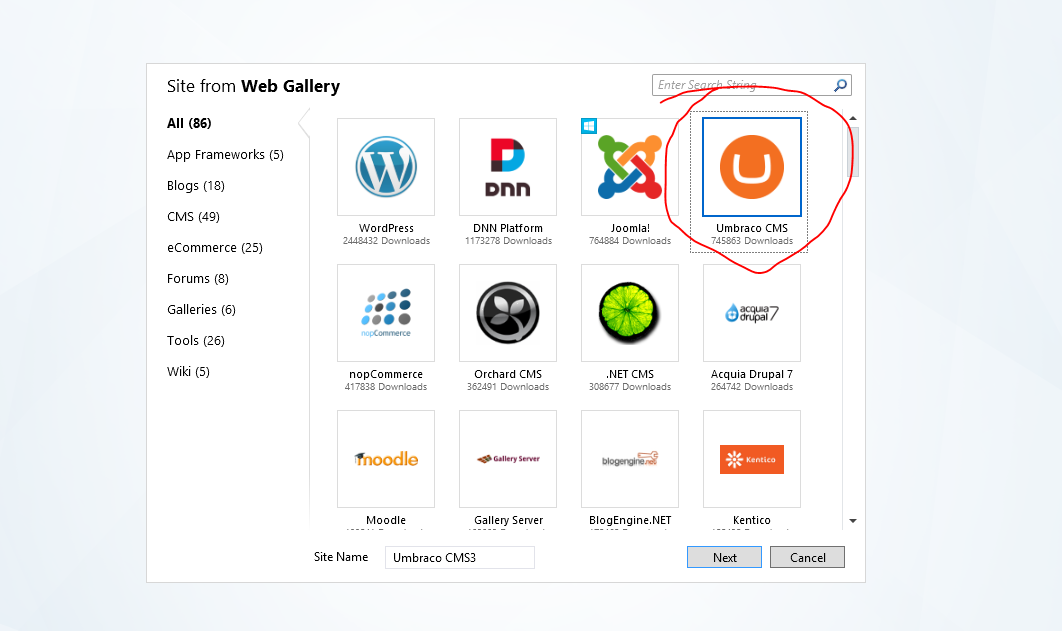Viewport: 1062px width, 631px height.
Task: Select the Orchard CMS icon
Action: coord(508,313)
